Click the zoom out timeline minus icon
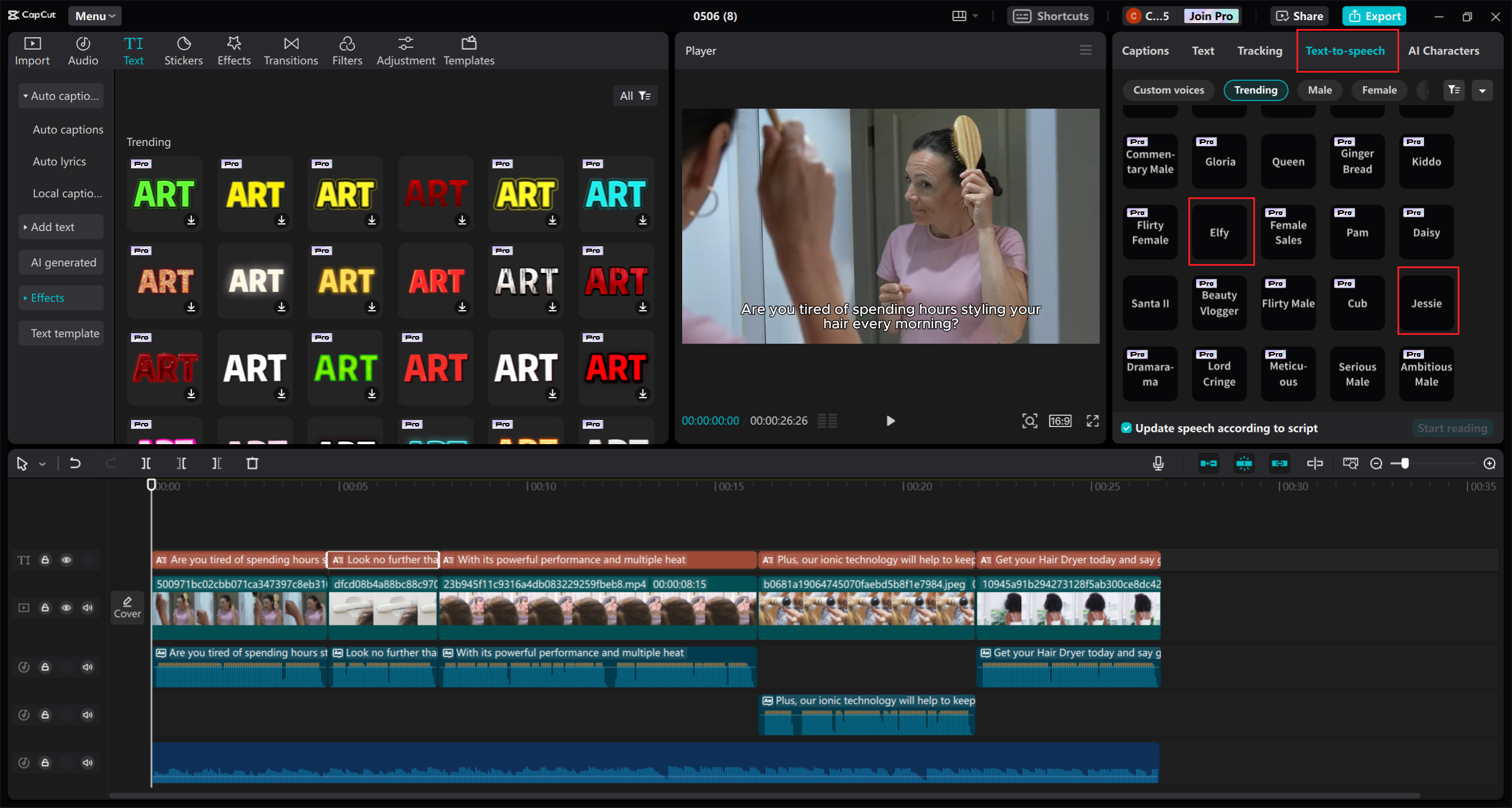 click(x=1376, y=464)
